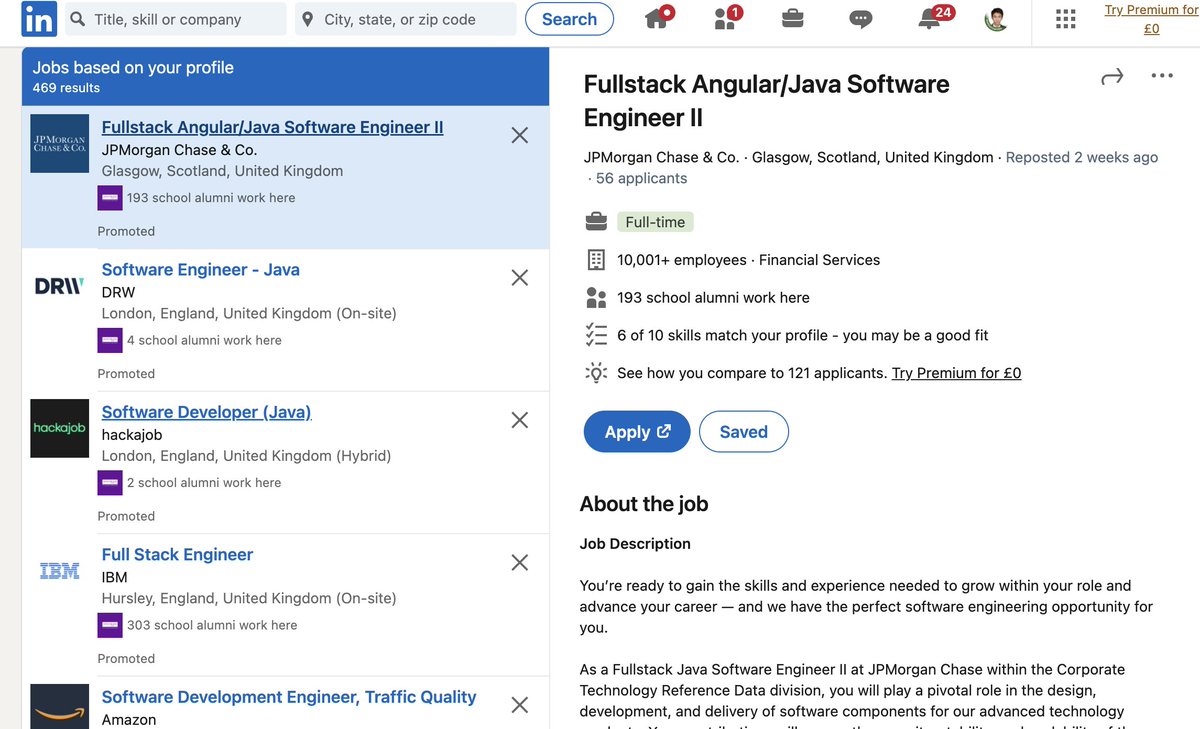Image resolution: width=1200 pixels, height=729 pixels.
Task: Open the Jobs briefcase icon
Action: pos(793,18)
